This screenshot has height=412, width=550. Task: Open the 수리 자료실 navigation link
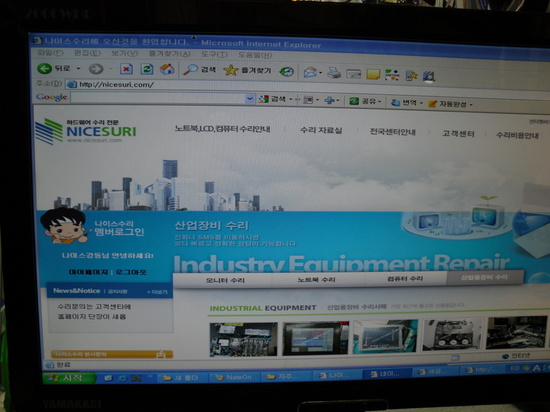(x=321, y=130)
